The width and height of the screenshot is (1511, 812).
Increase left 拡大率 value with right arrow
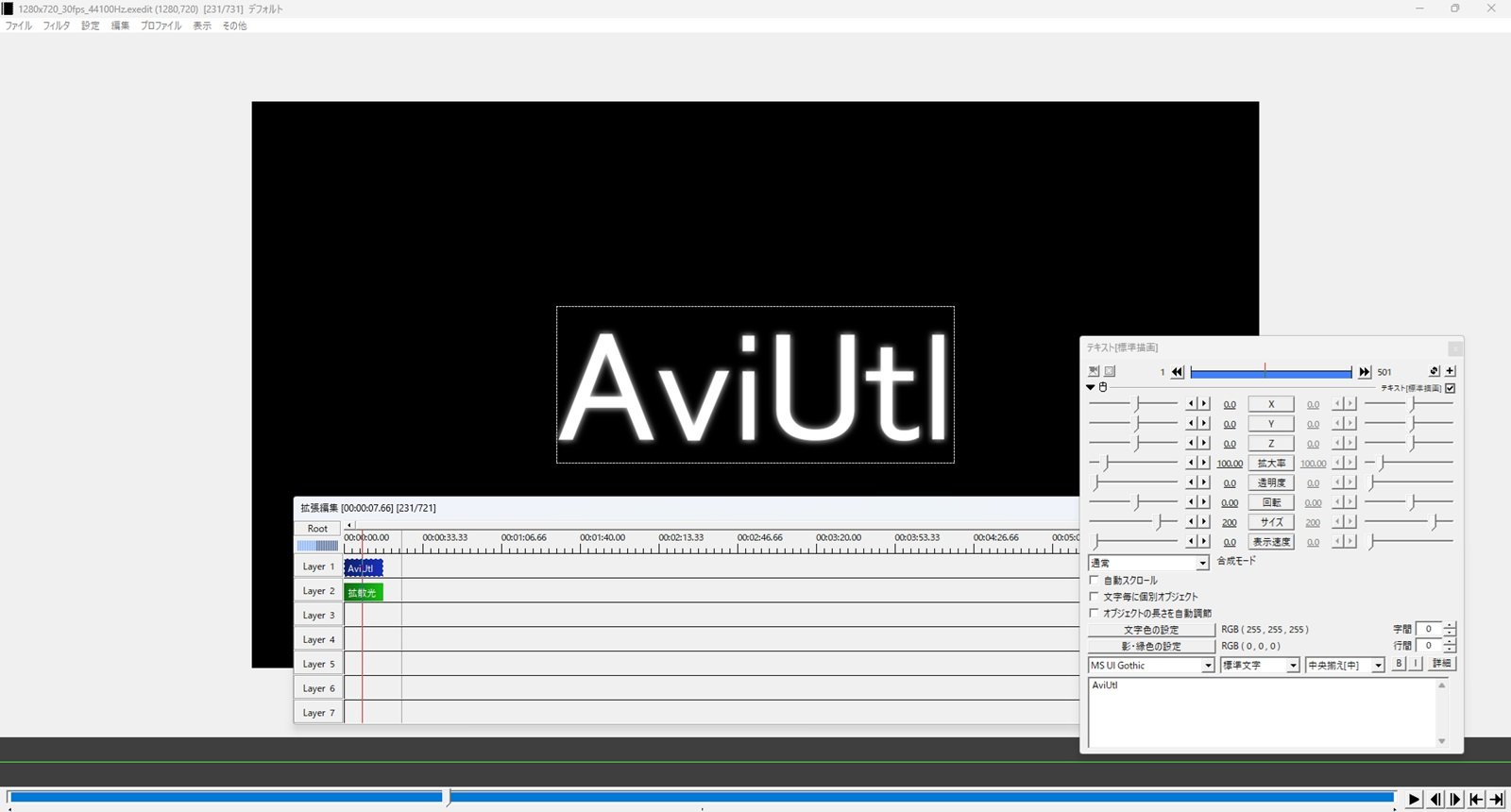tap(1204, 463)
